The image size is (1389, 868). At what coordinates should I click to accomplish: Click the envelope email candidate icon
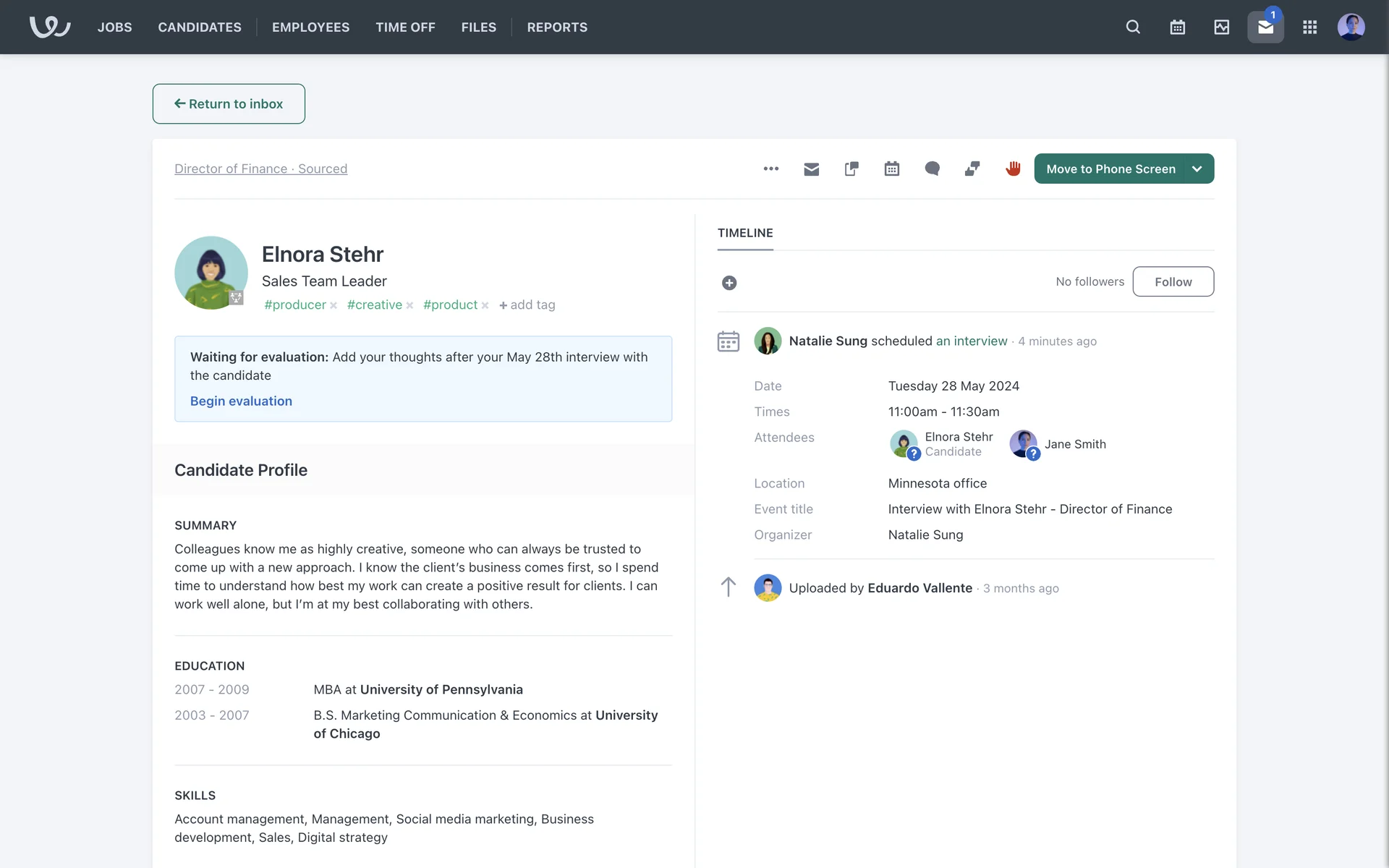[x=811, y=169]
